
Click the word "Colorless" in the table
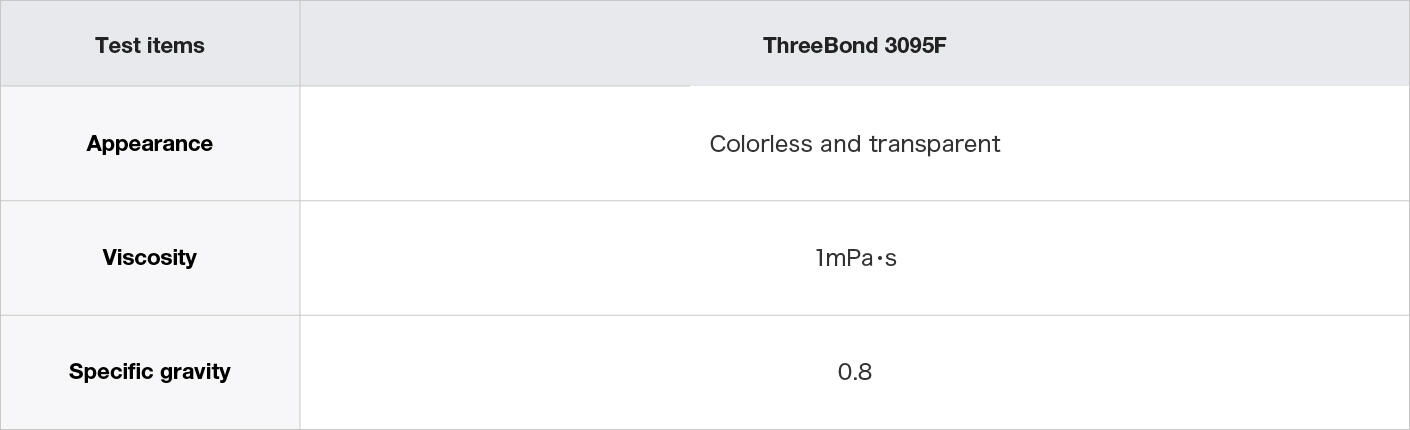(761, 144)
